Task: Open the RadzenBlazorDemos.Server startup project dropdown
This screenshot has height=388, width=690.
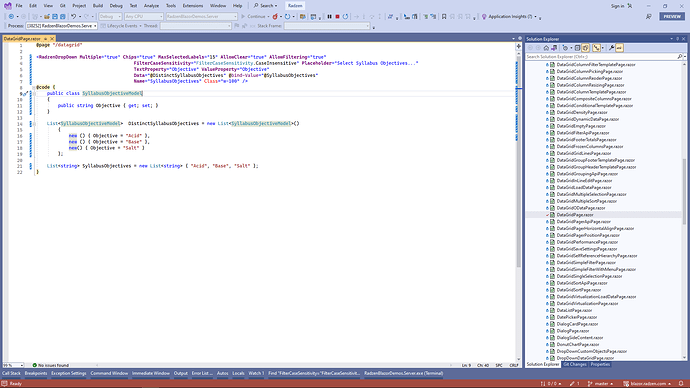Action: point(202,17)
